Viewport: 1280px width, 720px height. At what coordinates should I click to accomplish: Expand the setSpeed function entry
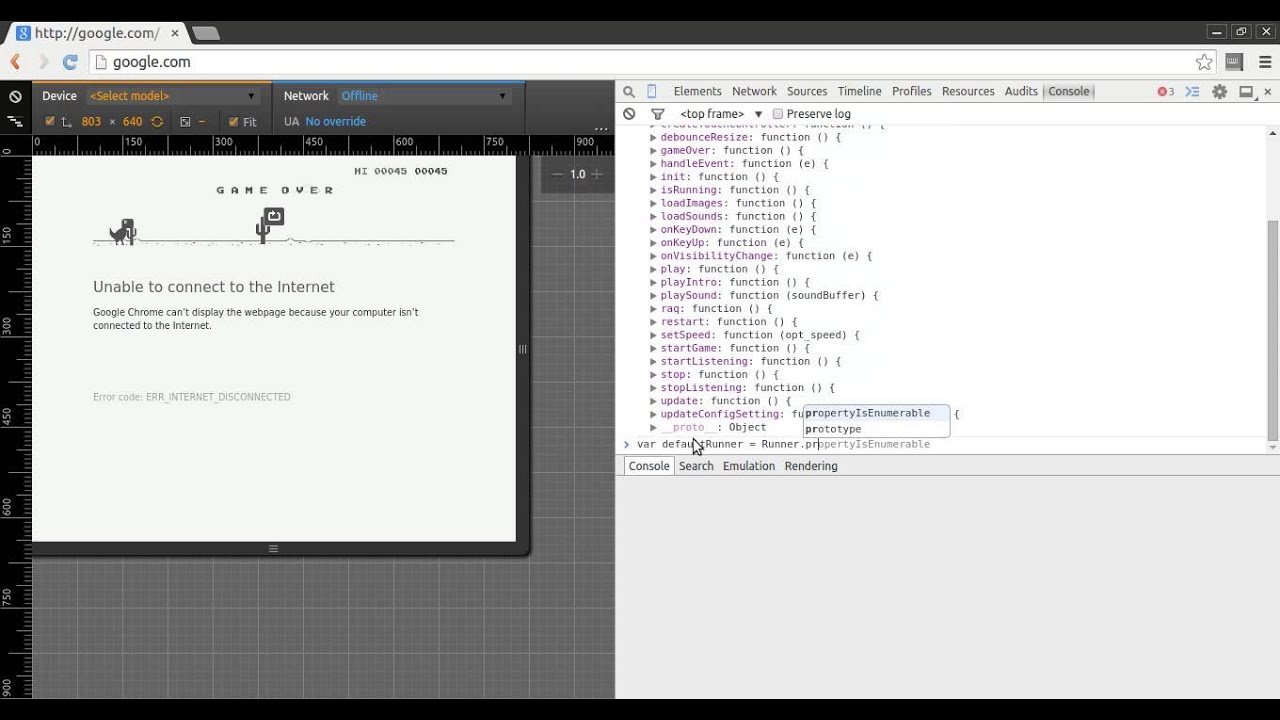tap(653, 335)
